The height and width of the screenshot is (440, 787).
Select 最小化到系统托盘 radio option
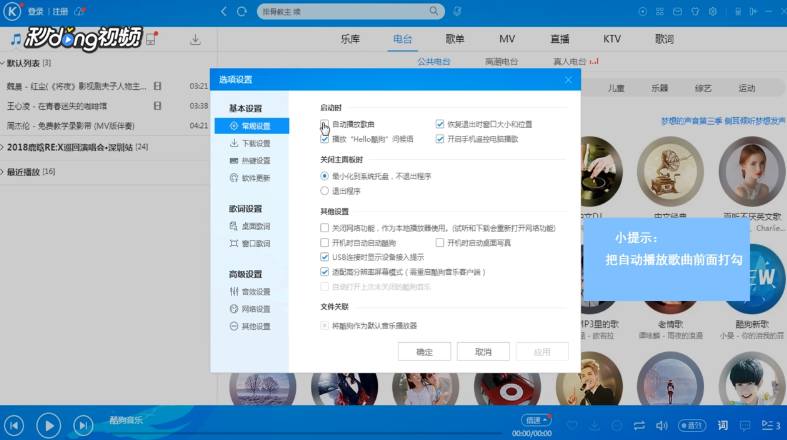pos(324,176)
